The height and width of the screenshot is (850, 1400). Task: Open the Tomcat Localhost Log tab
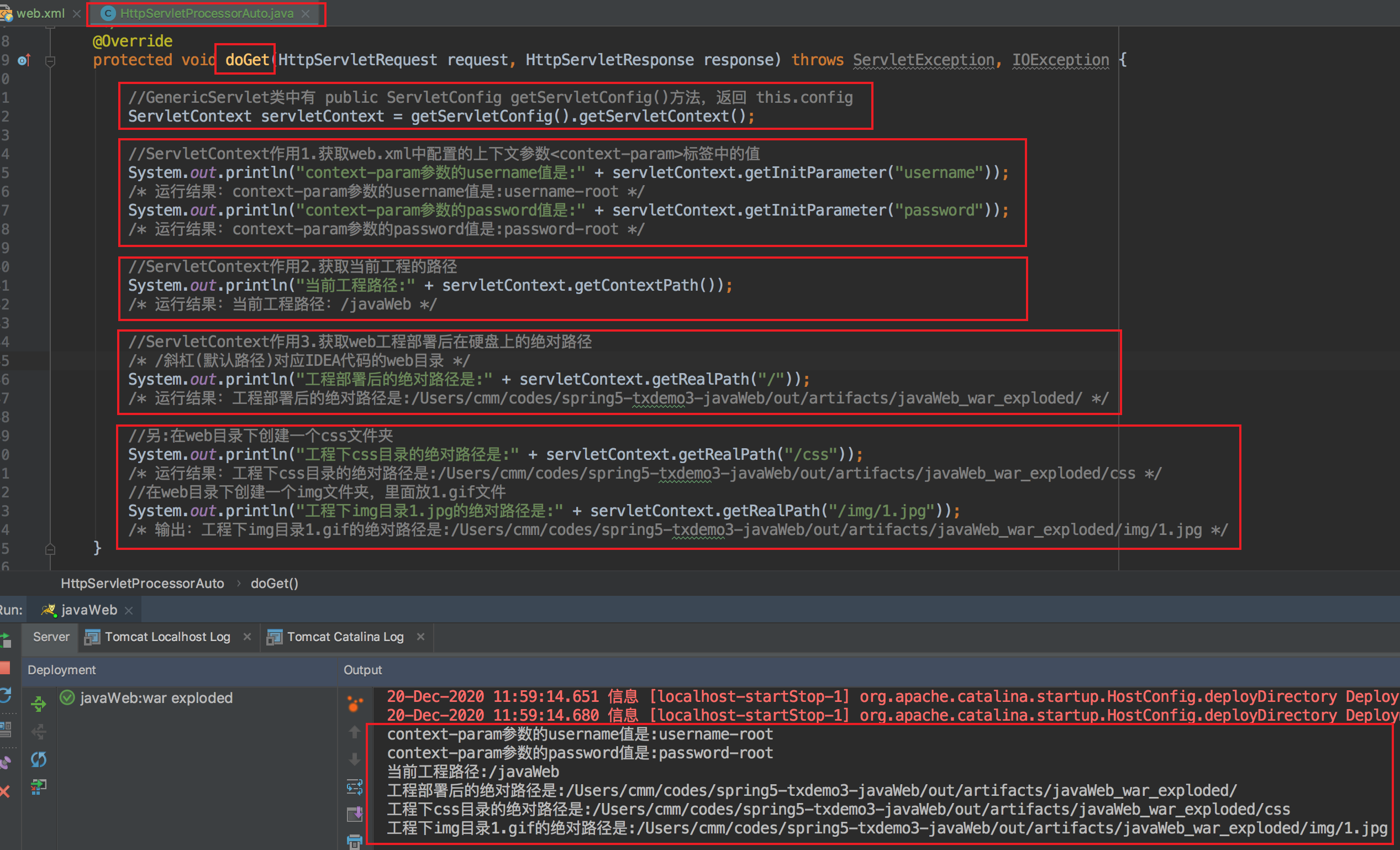coord(167,637)
